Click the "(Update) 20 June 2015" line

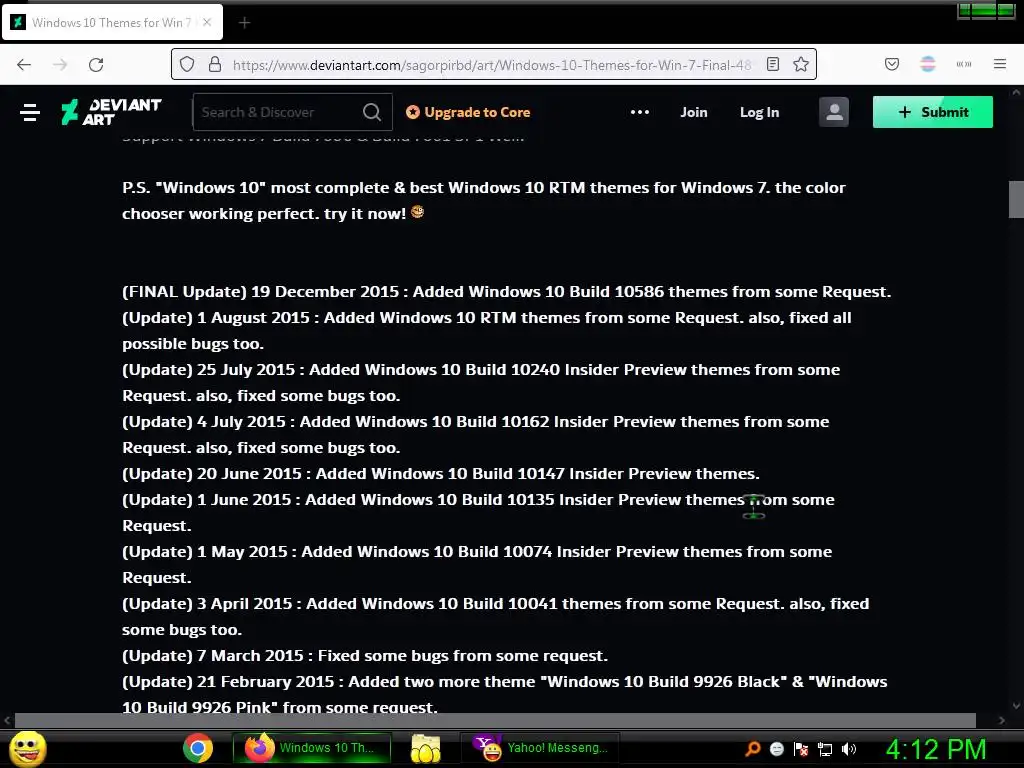pos(441,473)
